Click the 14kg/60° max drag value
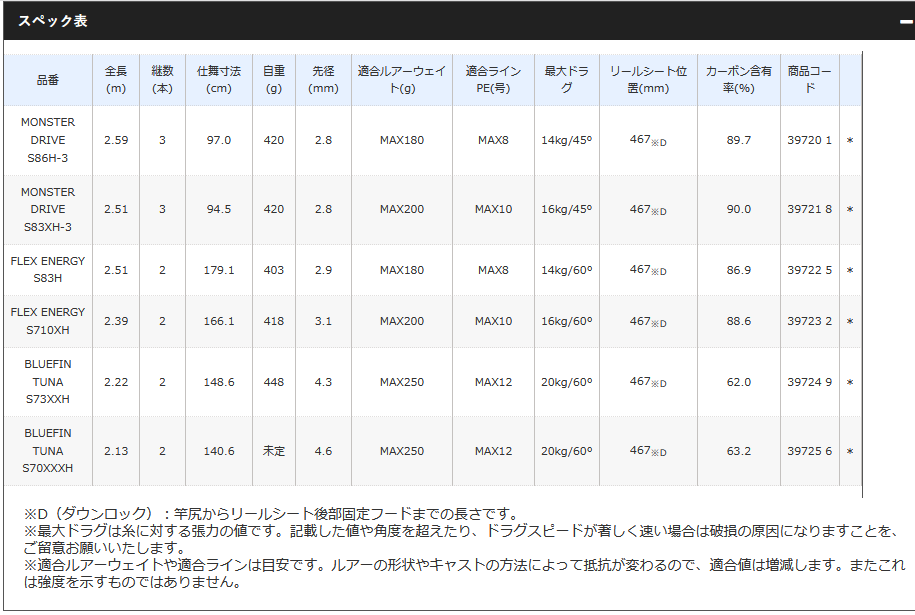 [x=567, y=270]
